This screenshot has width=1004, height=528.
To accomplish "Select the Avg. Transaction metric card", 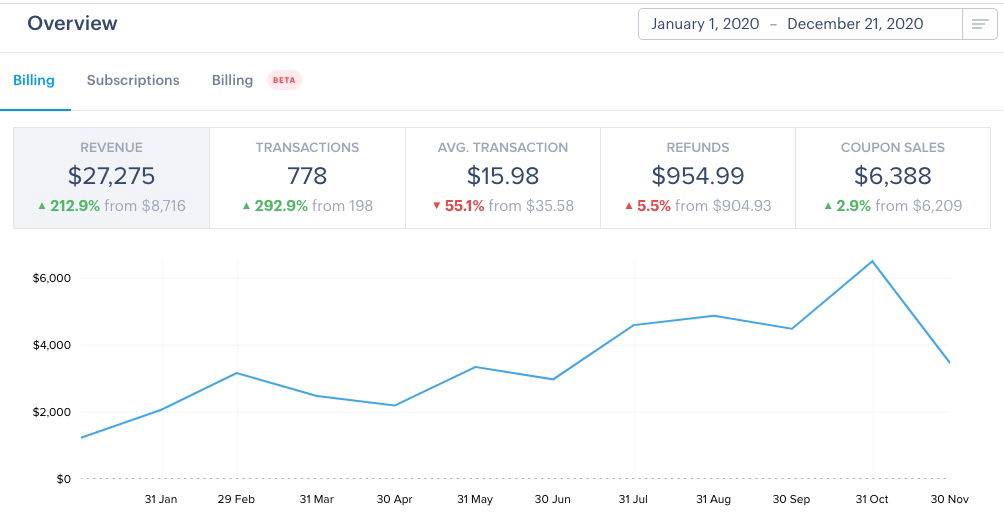I will pos(502,177).
